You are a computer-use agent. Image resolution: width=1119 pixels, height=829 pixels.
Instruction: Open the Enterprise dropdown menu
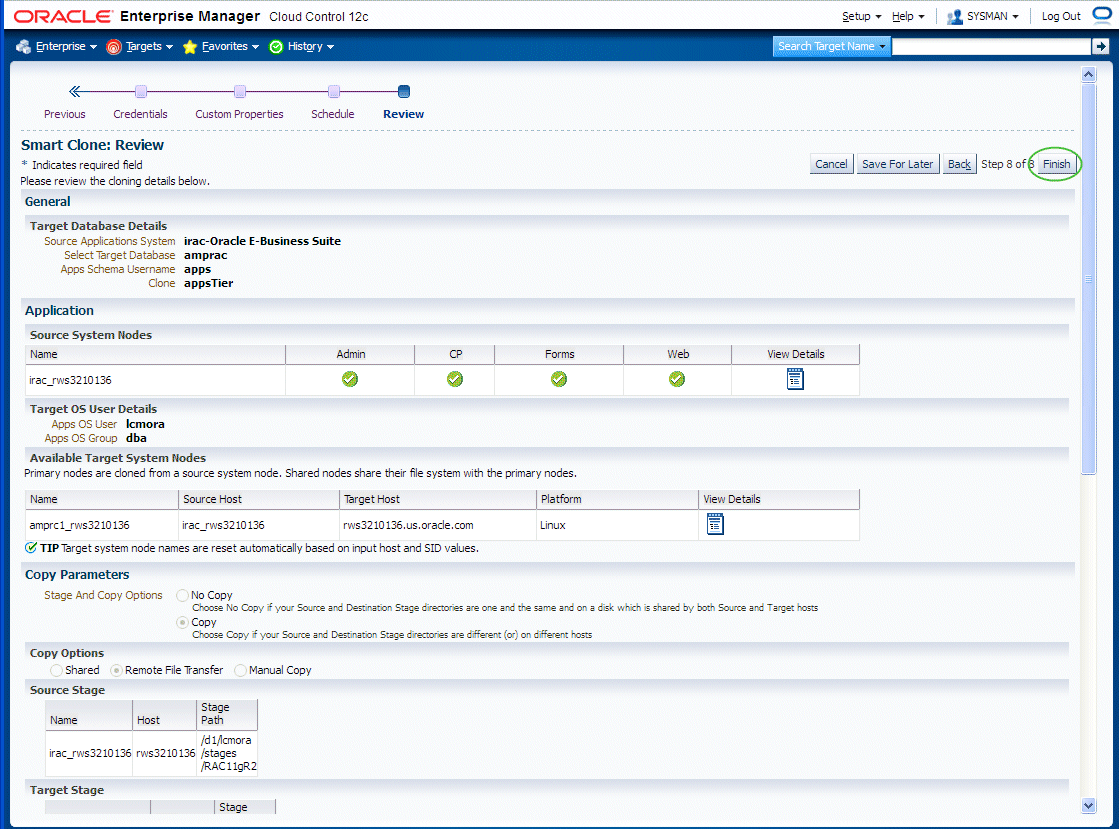[66, 46]
